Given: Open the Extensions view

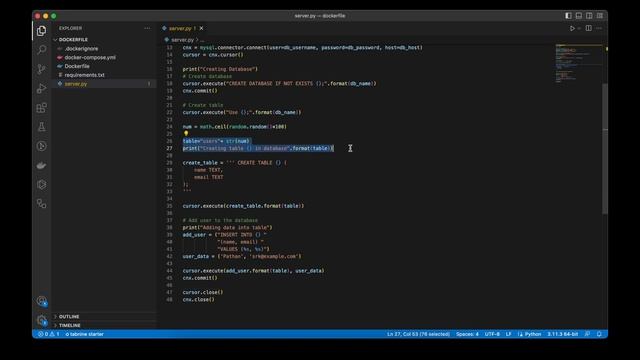Looking at the screenshot, I should click(41, 108).
